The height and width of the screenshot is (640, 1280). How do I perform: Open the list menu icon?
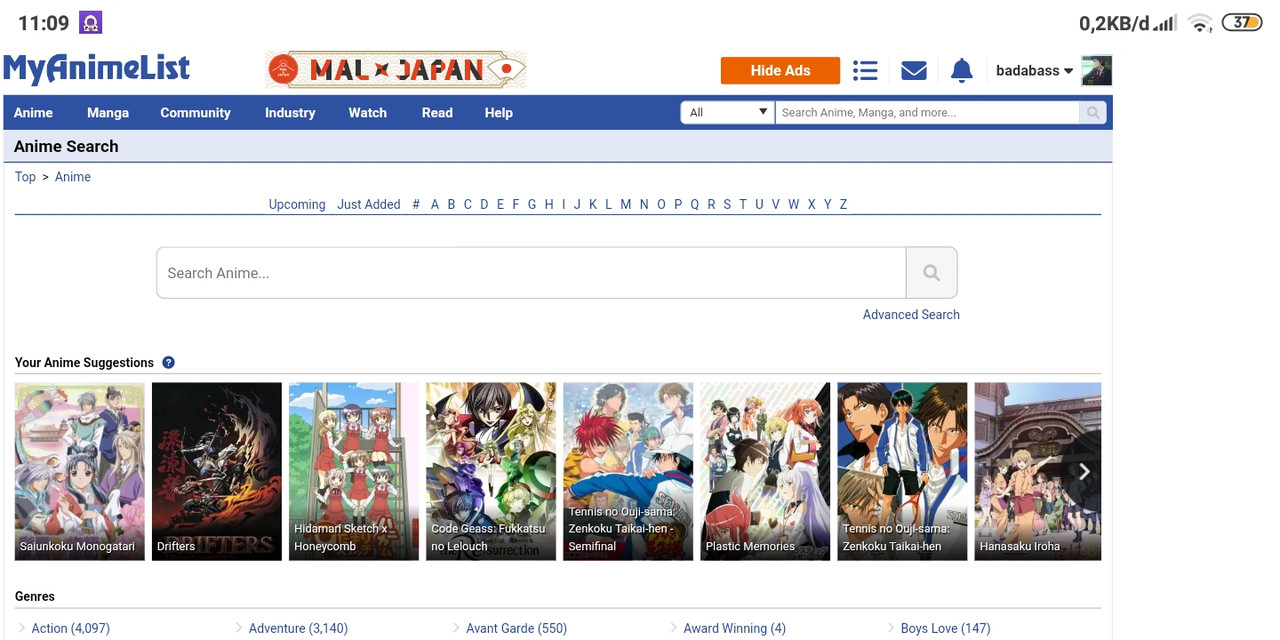865,70
